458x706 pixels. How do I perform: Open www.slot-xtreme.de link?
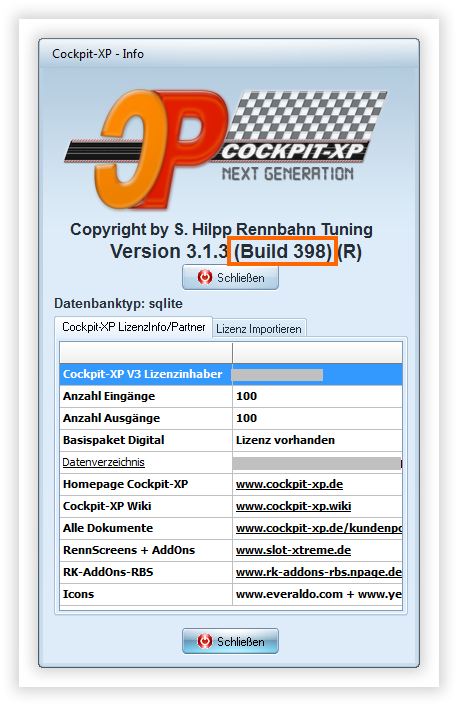point(293,550)
